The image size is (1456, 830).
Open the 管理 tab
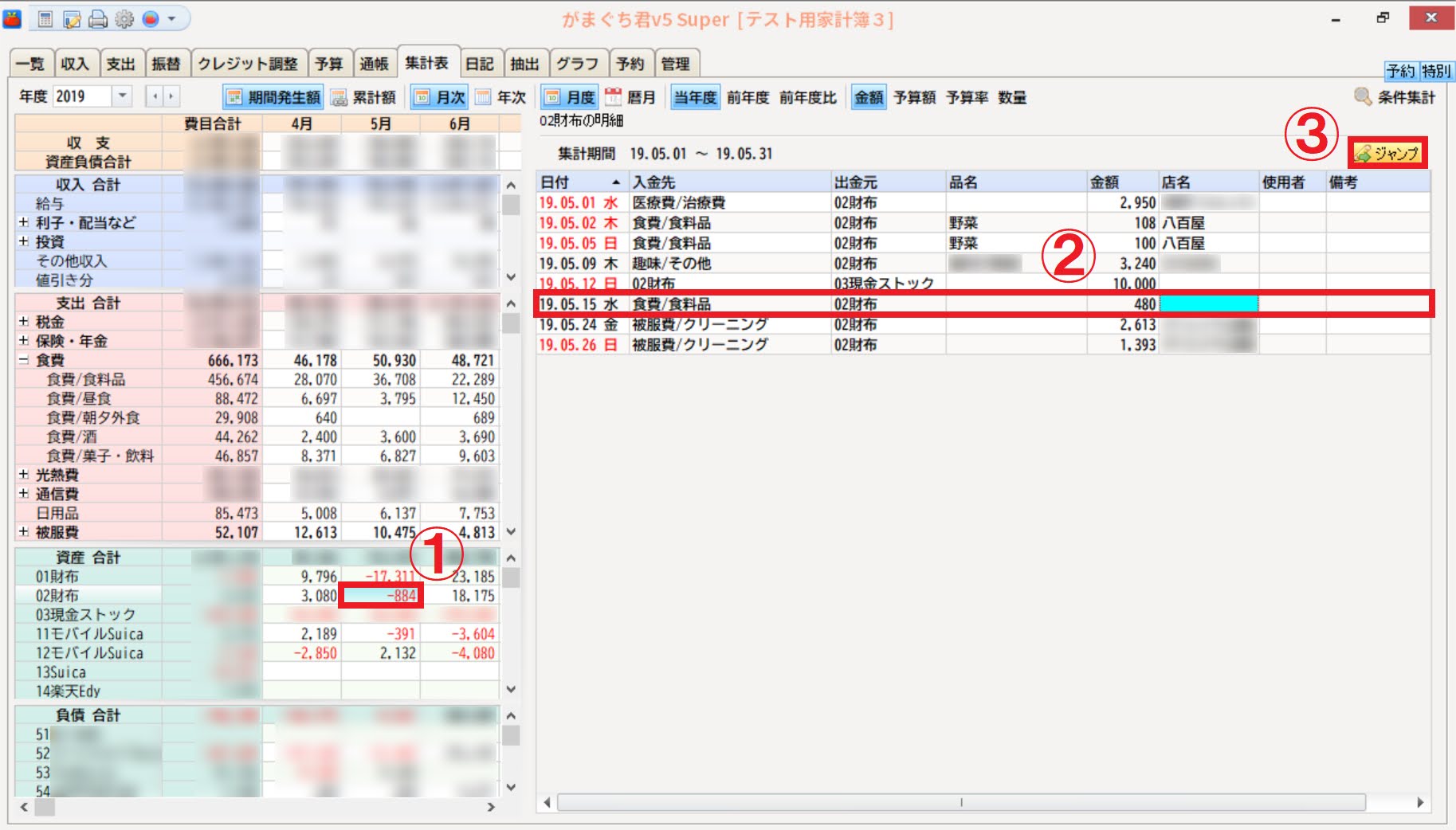pos(675,64)
